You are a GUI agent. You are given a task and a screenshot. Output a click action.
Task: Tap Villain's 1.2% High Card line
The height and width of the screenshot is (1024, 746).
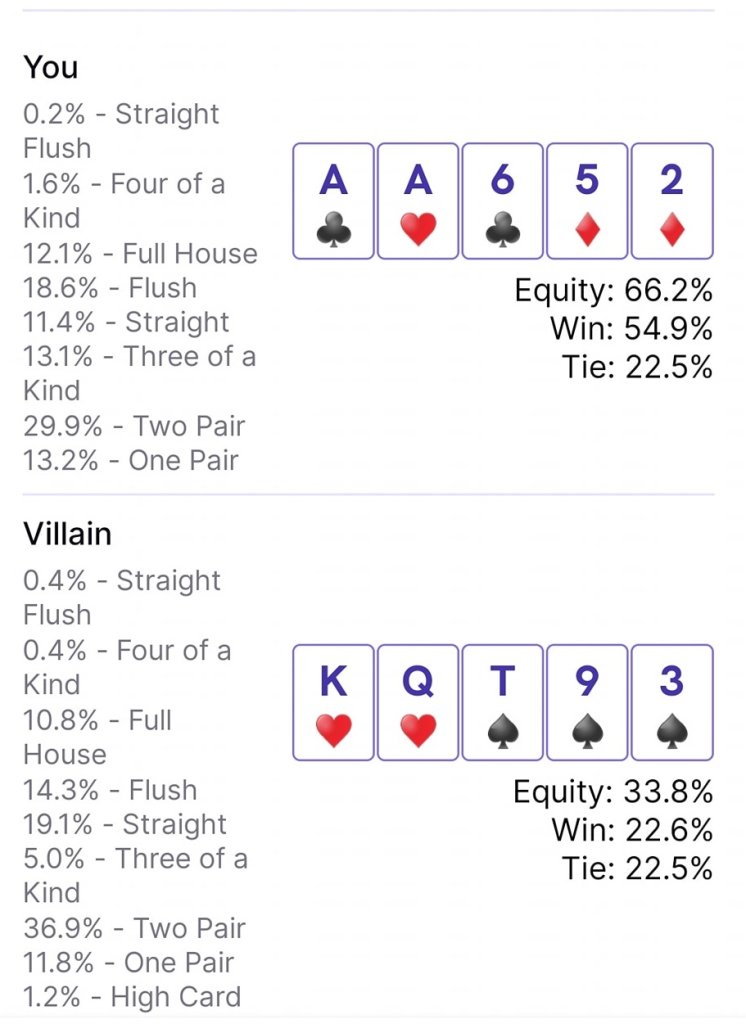(132, 997)
